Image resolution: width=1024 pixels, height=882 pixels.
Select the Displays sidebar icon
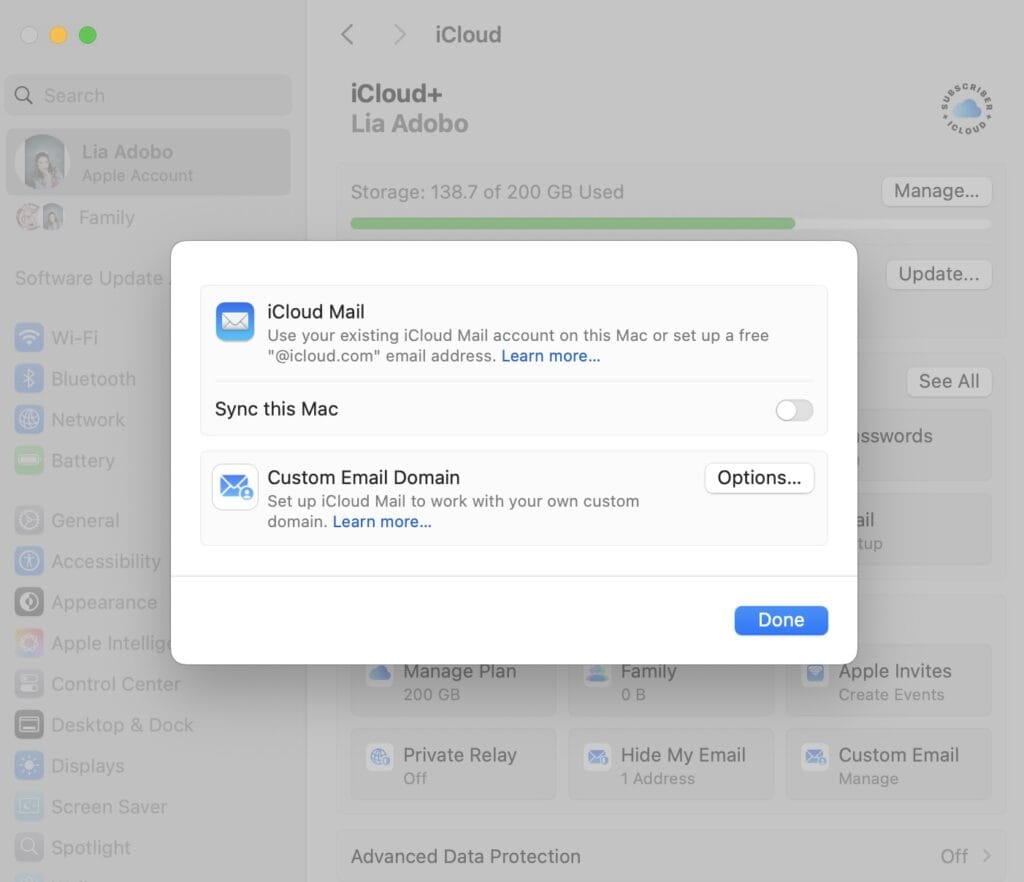pos(28,765)
